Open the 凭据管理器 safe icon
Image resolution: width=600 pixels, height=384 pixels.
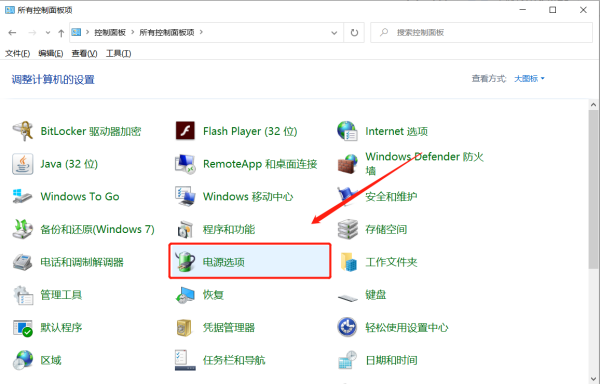185,328
